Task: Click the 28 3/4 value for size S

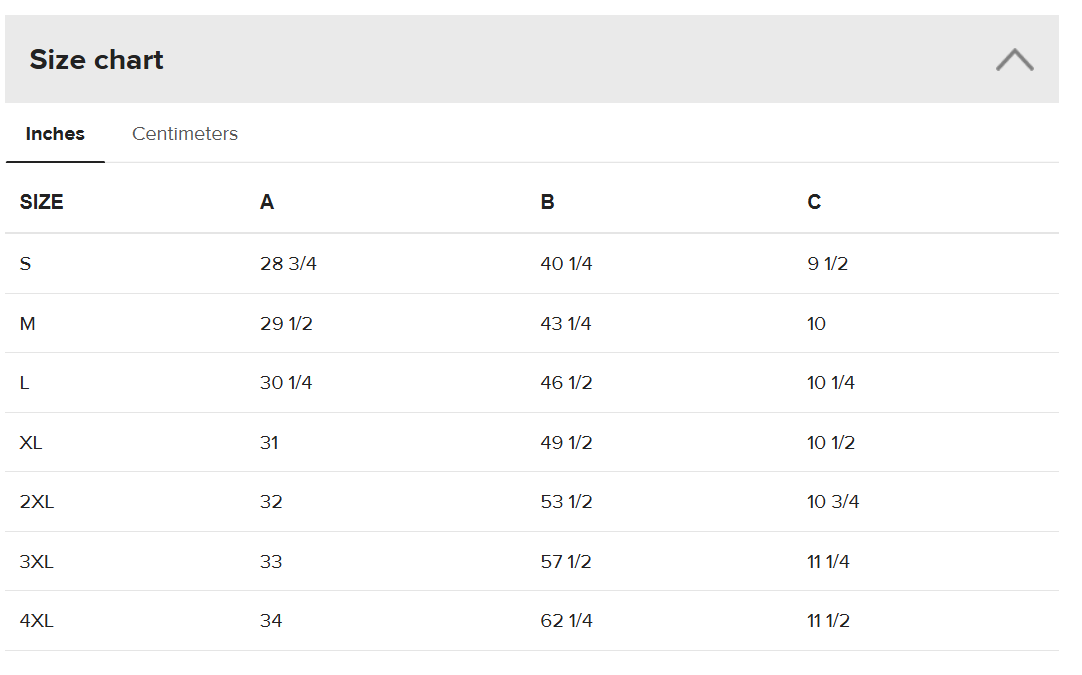Action: (288, 264)
